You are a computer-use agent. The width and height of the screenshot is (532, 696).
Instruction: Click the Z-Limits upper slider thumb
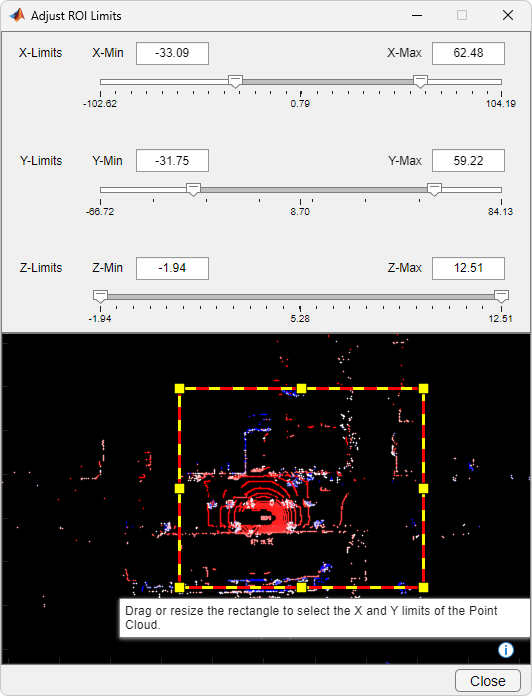(x=501, y=297)
